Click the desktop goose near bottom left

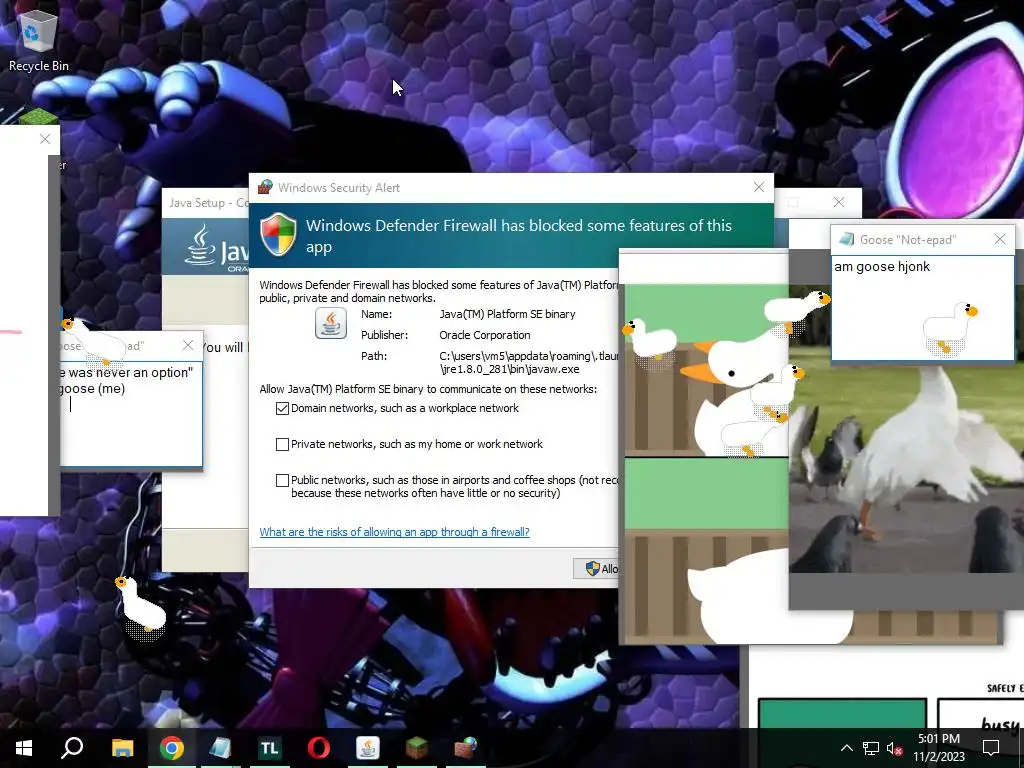click(x=140, y=607)
